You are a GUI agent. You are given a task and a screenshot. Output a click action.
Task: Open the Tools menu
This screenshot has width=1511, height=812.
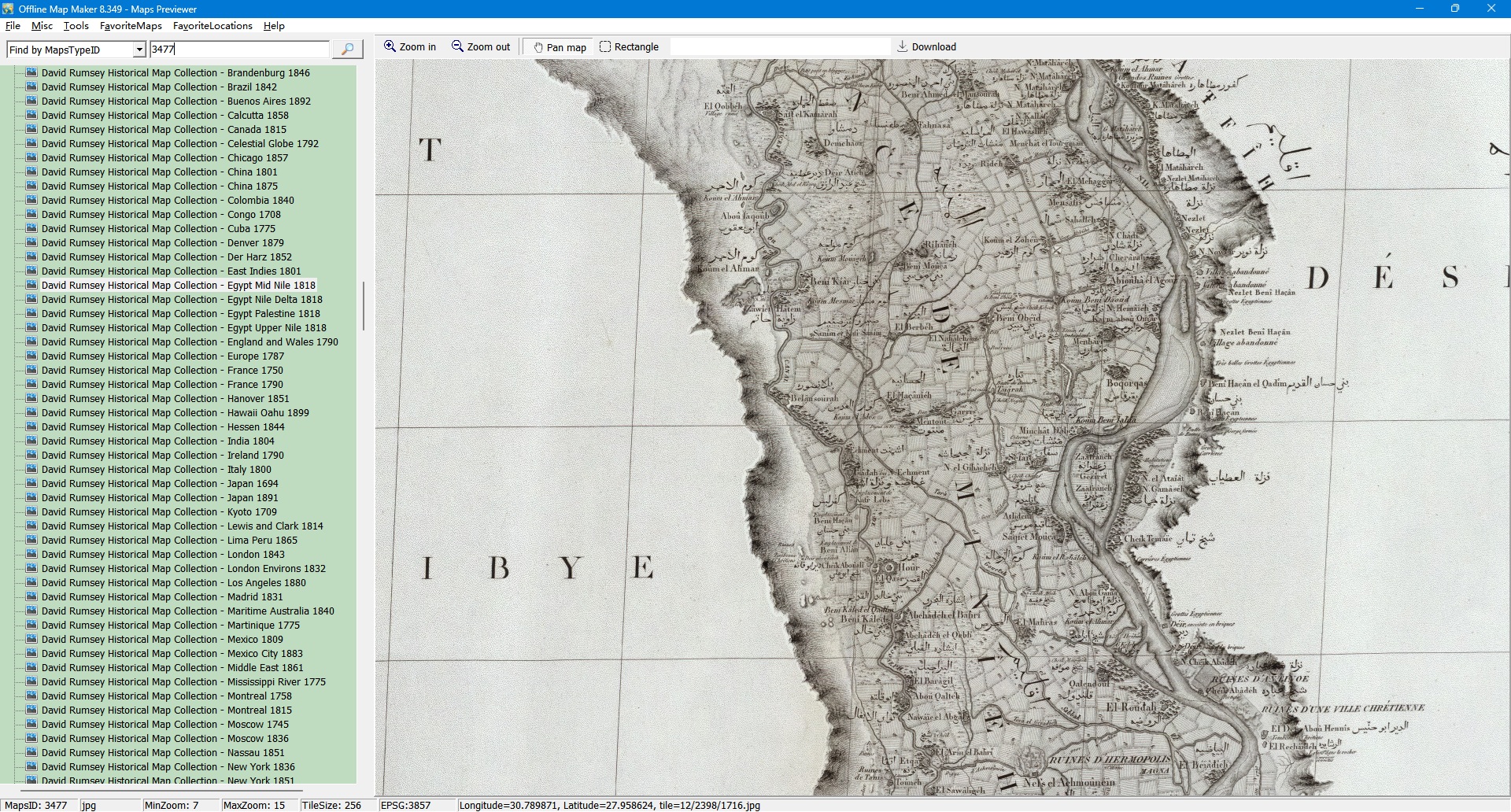tap(76, 26)
